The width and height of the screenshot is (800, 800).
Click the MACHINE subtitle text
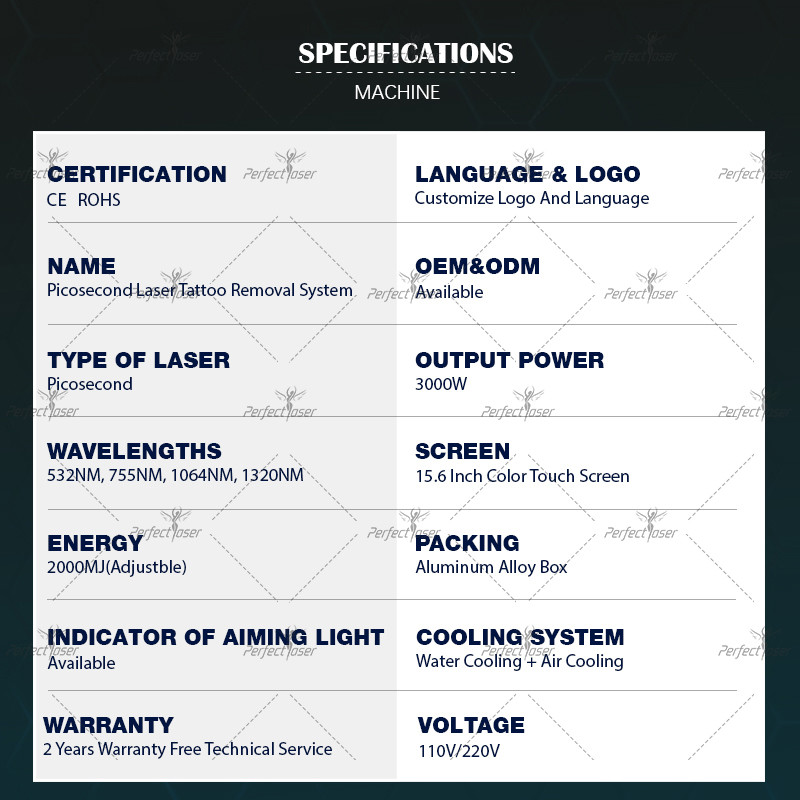tap(397, 93)
